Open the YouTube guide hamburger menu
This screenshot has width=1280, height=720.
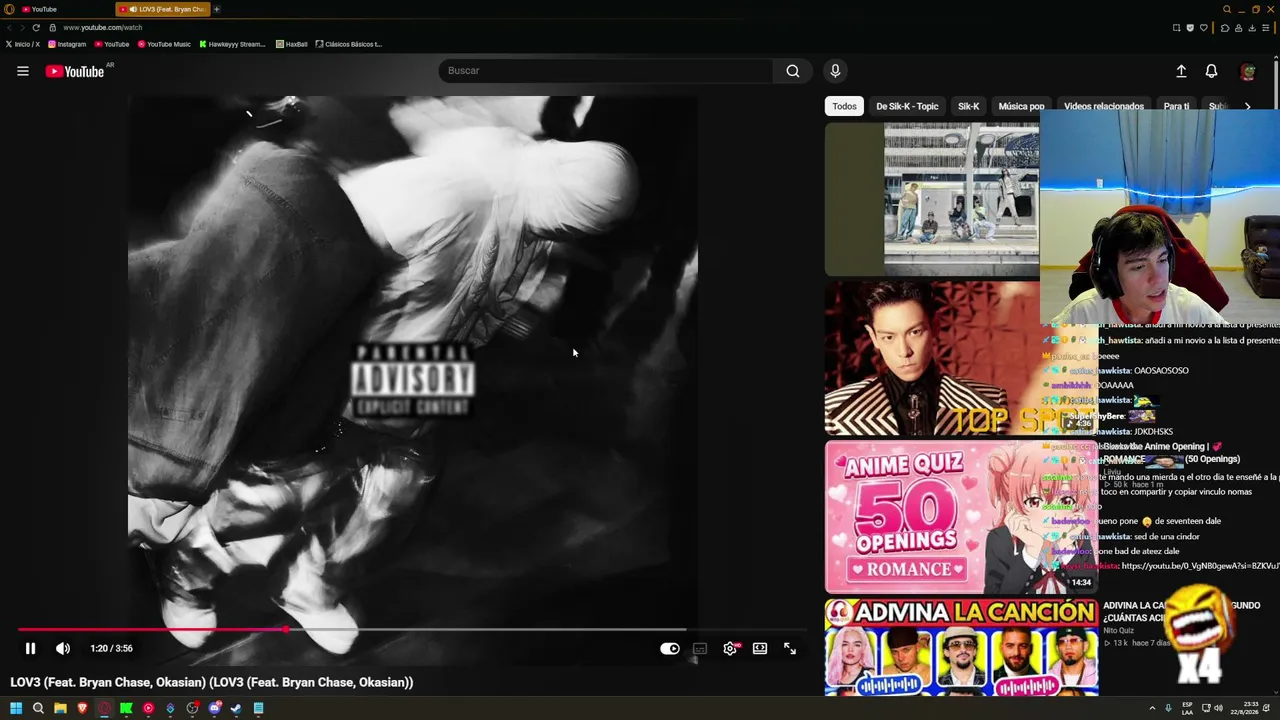pos(23,71)
